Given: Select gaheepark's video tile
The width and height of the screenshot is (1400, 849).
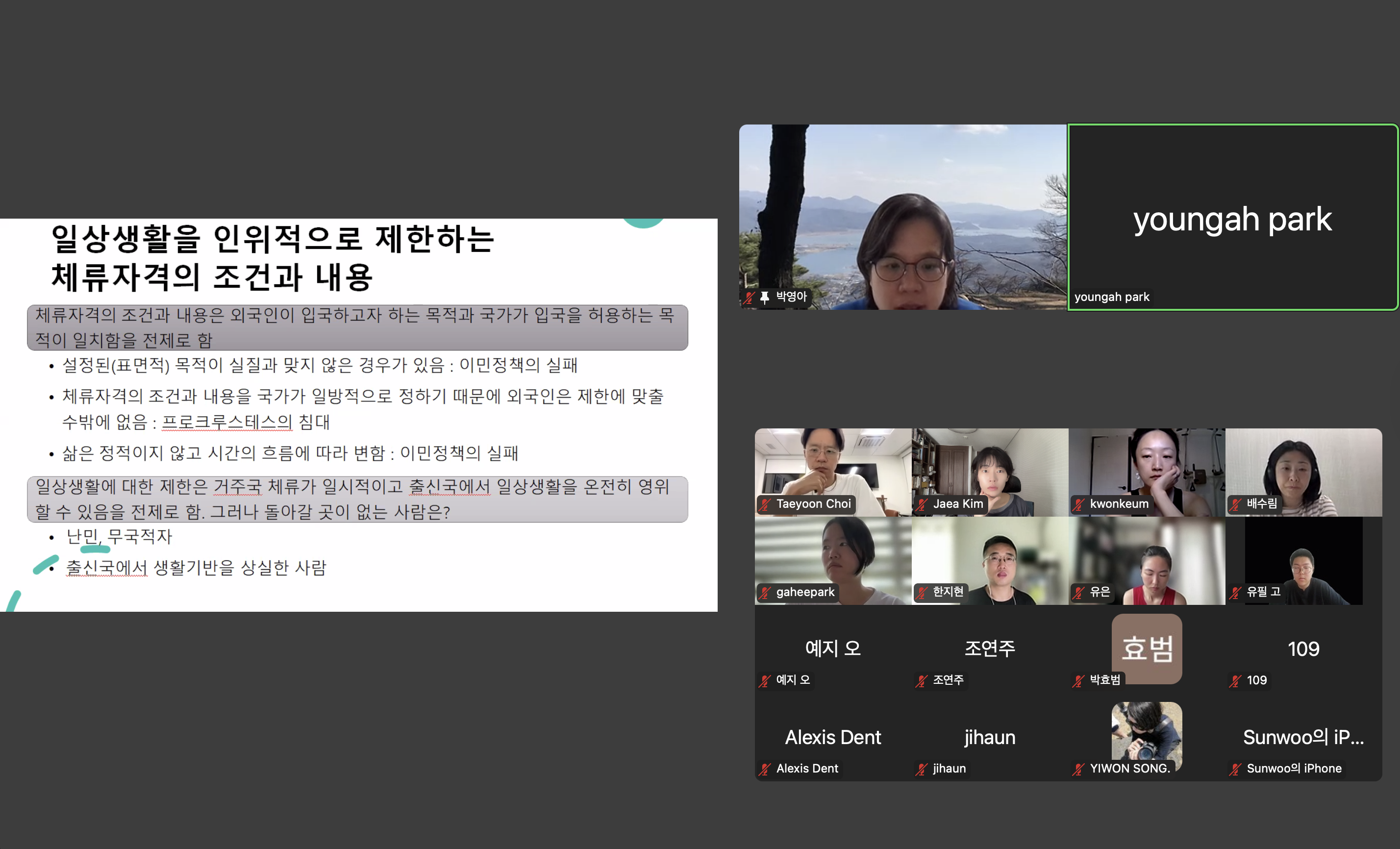Looking at the screenshot, I should click(833, 560).
